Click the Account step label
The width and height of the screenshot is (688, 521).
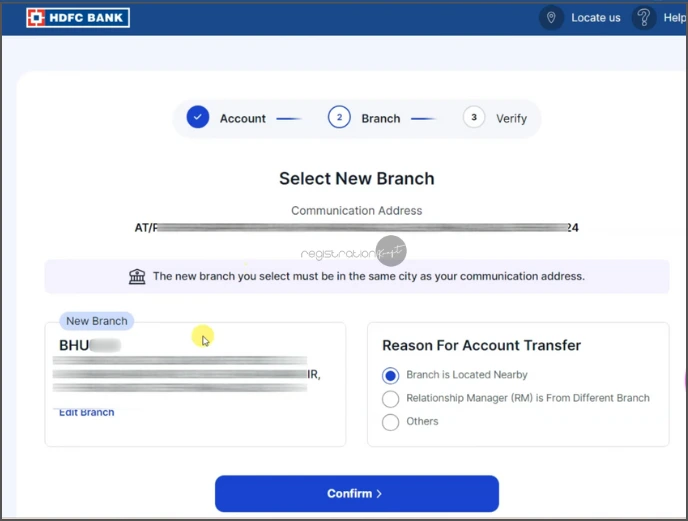[x=243, y=119]
